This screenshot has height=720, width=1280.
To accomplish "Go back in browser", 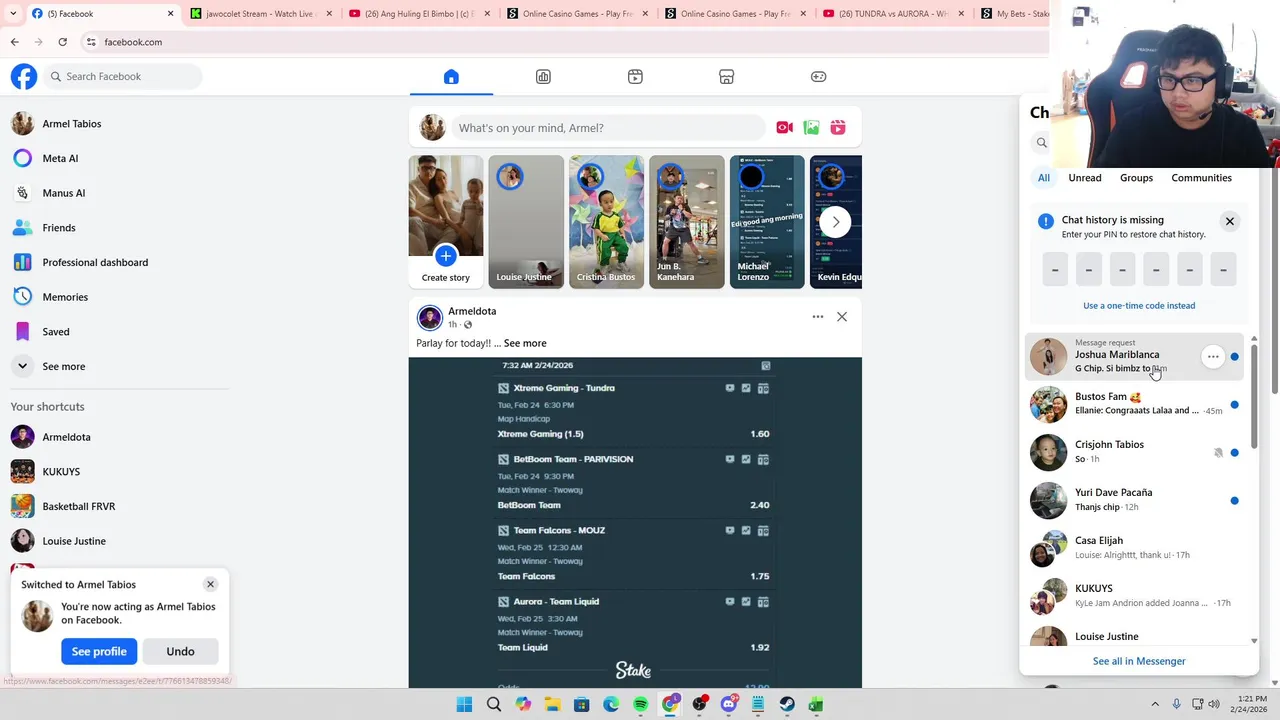I will point(14,42).
